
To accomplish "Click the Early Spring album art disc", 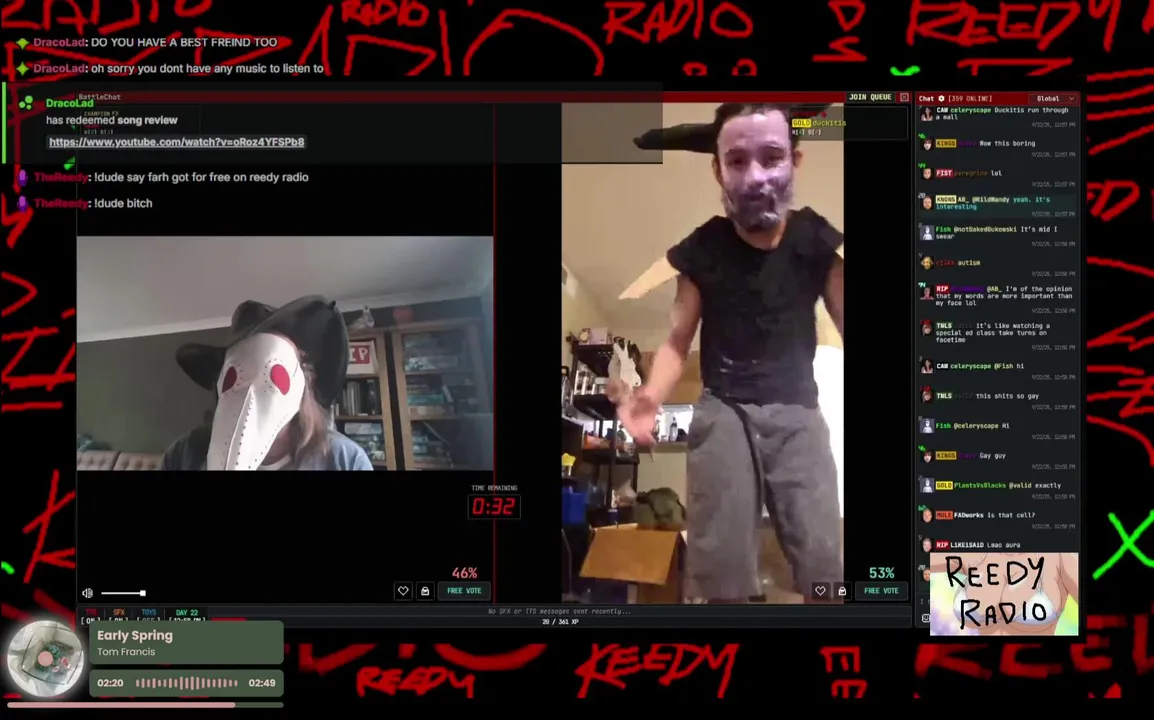I will (x=45, y=658).
